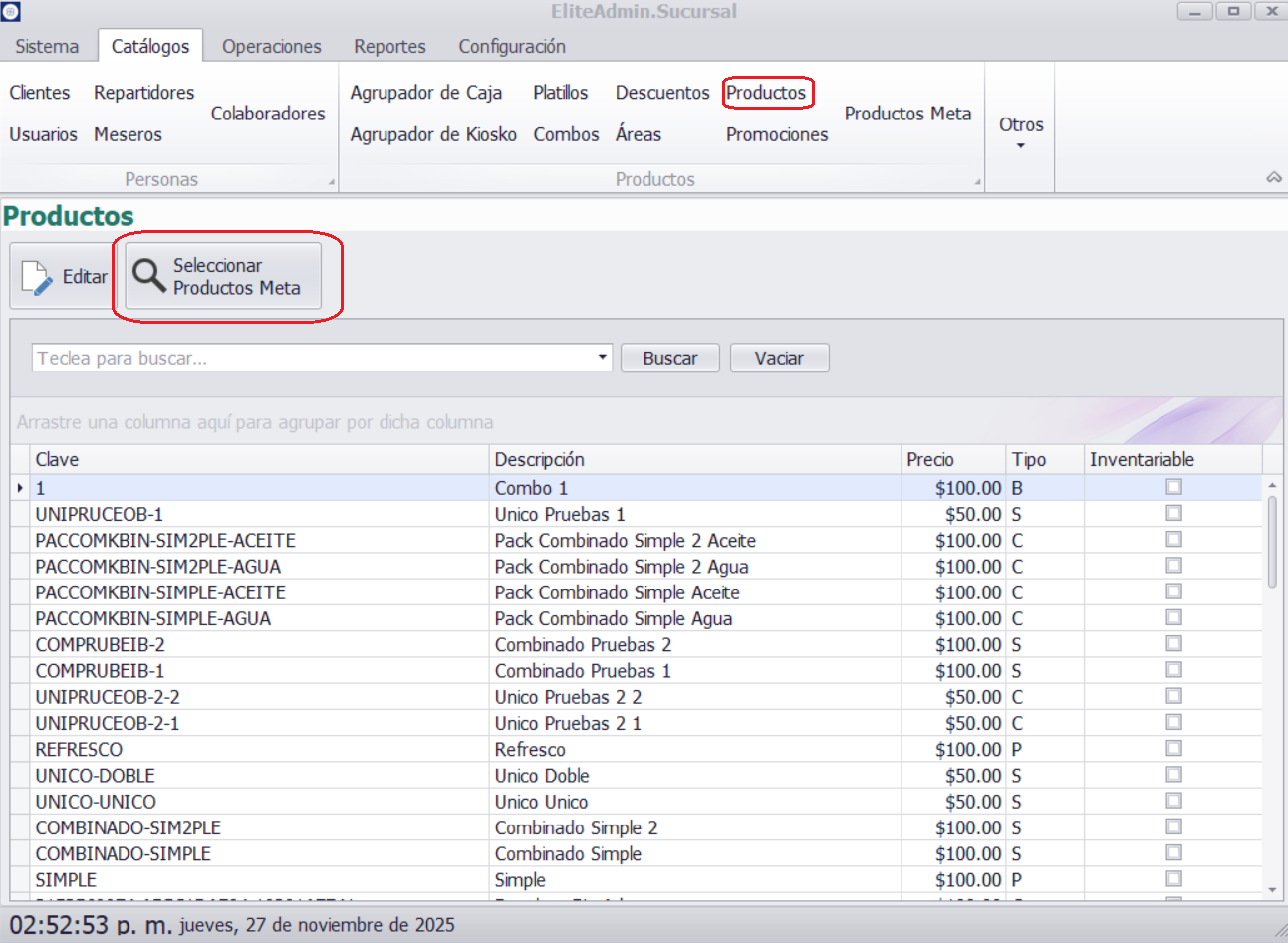Open the search box dropdown arrow
This screenshot has height=943, width=1288.
602,357
